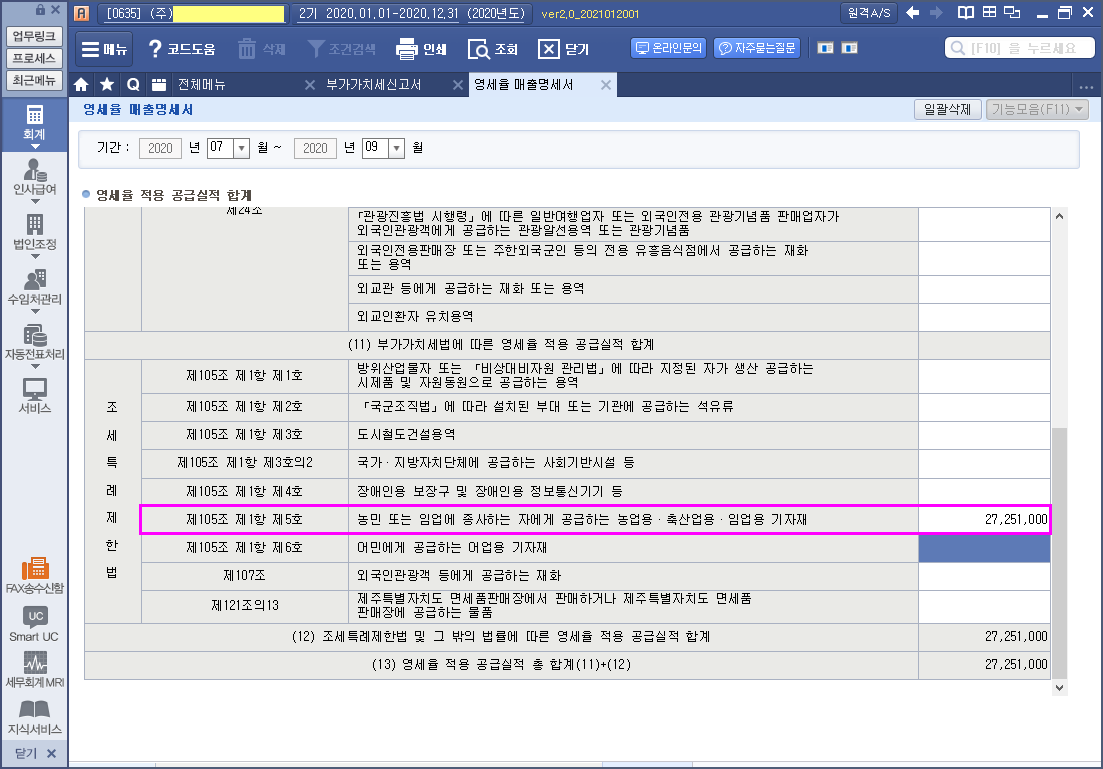The height and width of the screenshot is (769, 1103).
Task: Open 세무회계MRI
Action: coord(34,670)
